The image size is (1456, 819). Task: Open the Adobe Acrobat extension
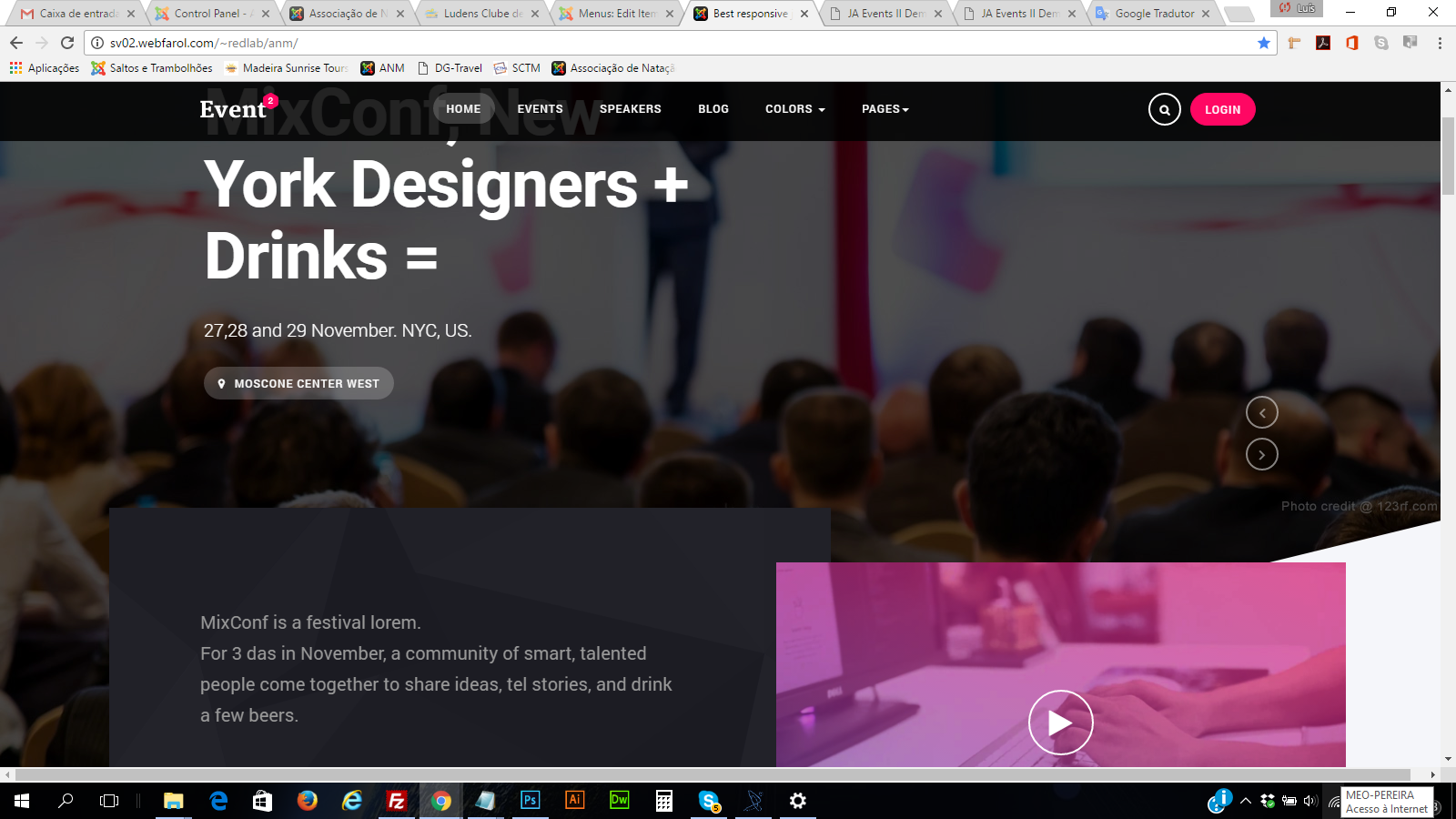tap(1323, 43)
